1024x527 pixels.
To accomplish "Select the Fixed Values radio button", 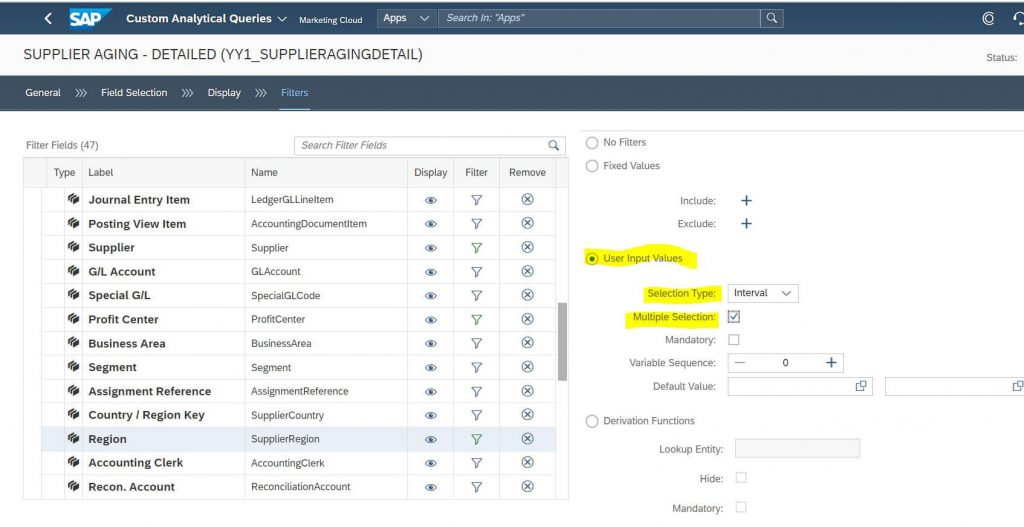I will [x=592, y=166].
